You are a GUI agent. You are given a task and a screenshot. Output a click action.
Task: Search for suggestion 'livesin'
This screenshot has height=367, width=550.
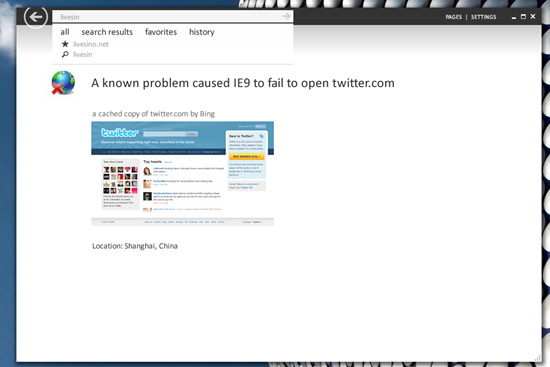point(82,54)
